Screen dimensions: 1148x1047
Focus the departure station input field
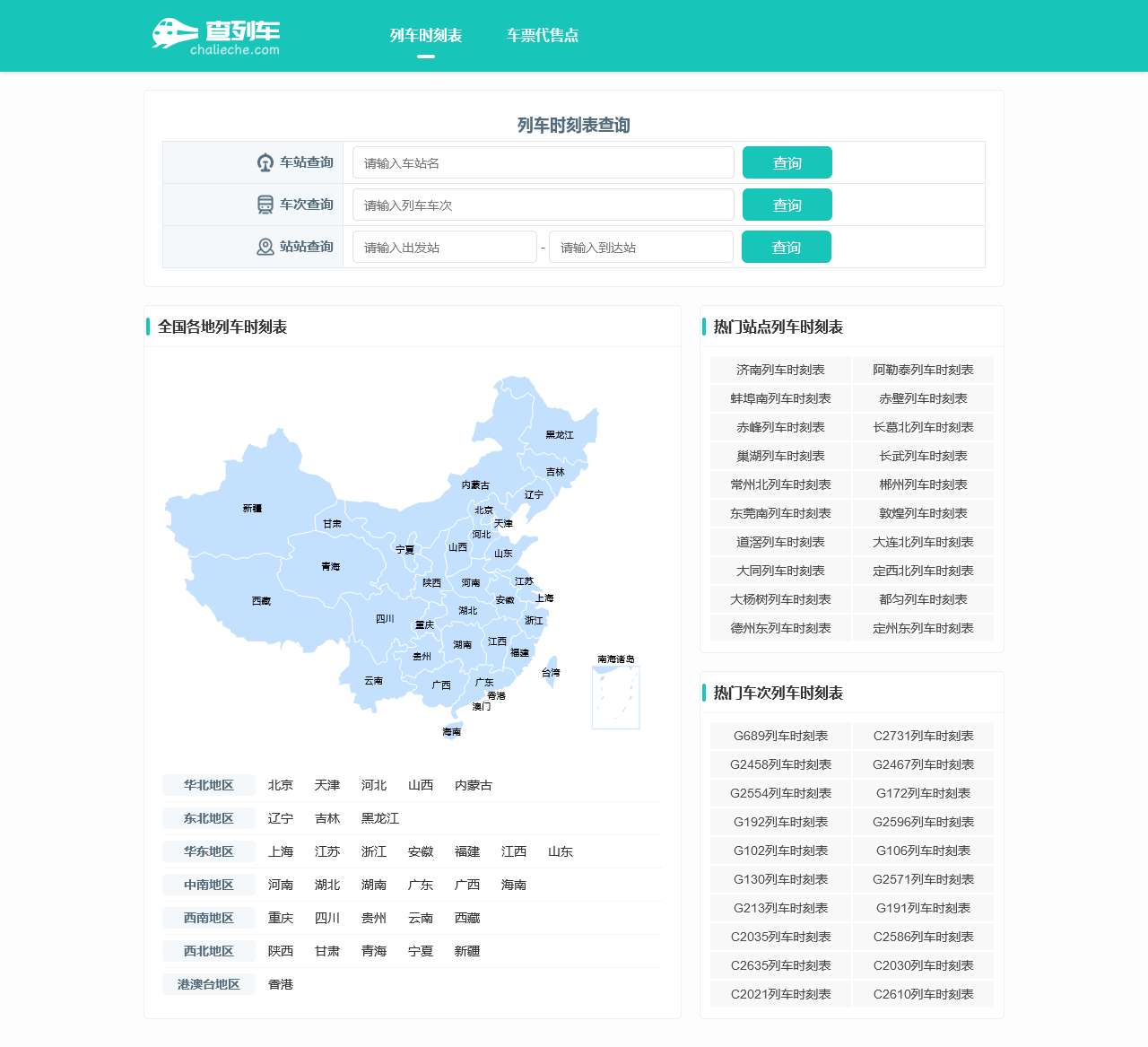[445, 247]
